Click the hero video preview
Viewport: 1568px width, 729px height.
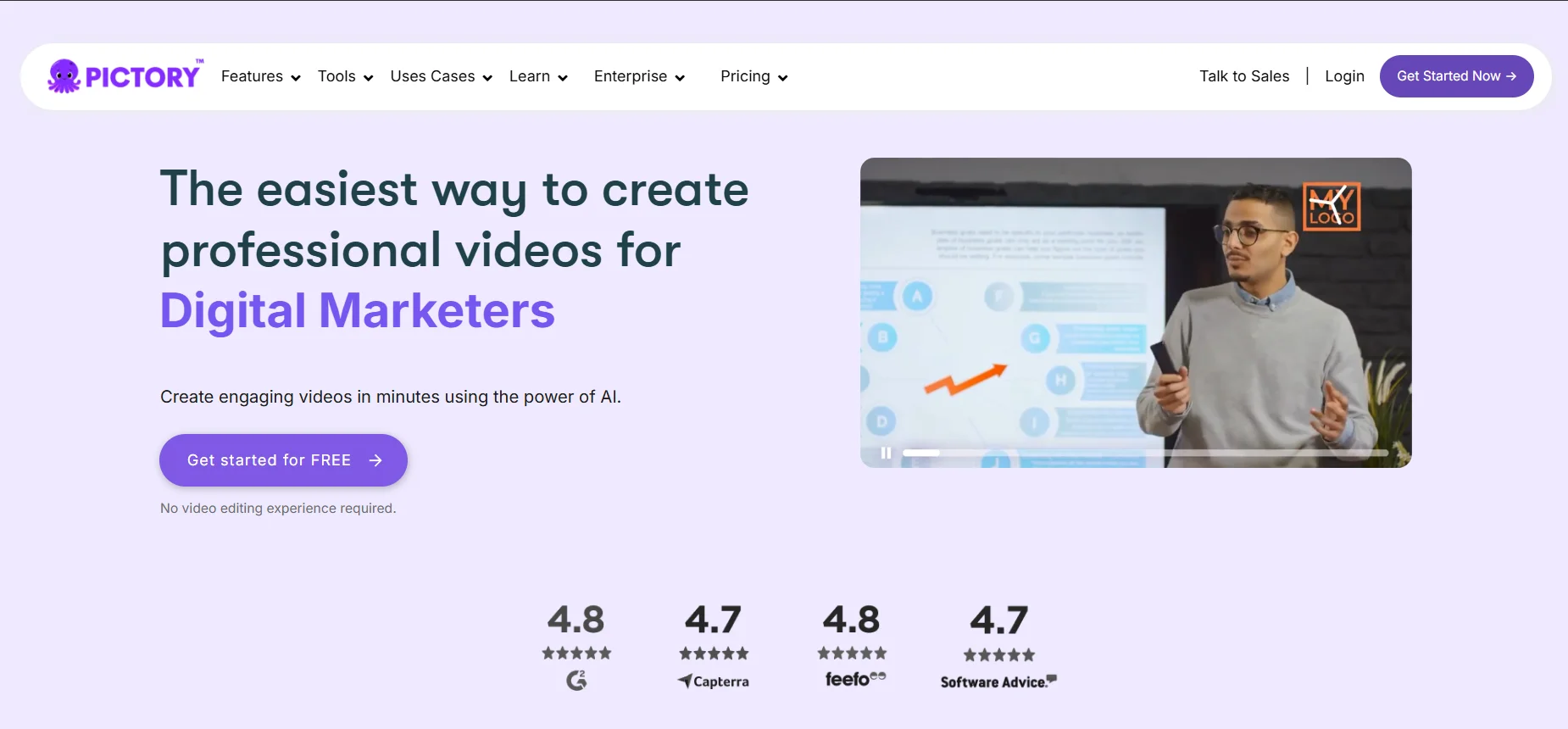1136,313
